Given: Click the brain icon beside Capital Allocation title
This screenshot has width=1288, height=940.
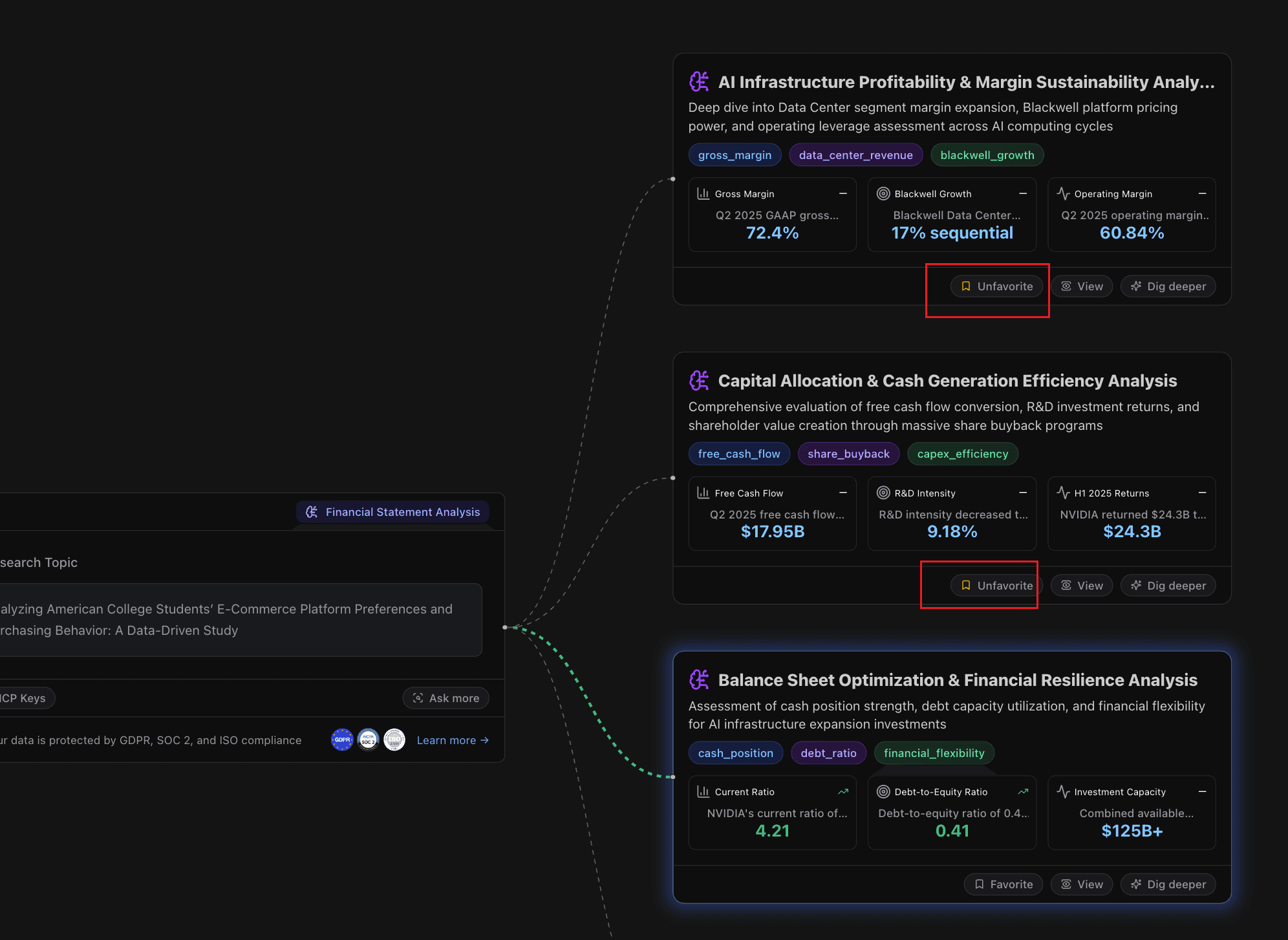Looking at the screenshot, I should pos(699,381).
